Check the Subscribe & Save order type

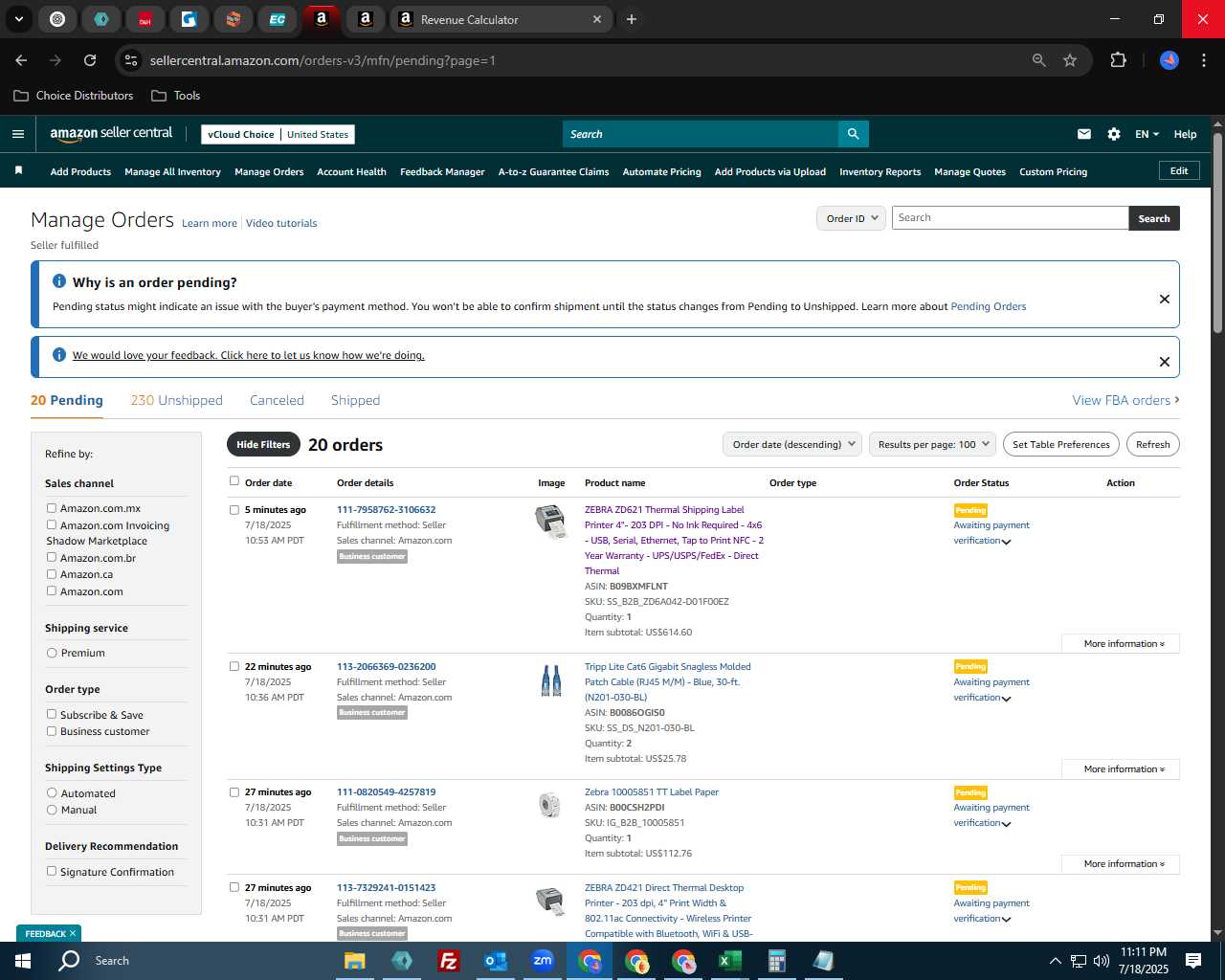coord(52,714)
